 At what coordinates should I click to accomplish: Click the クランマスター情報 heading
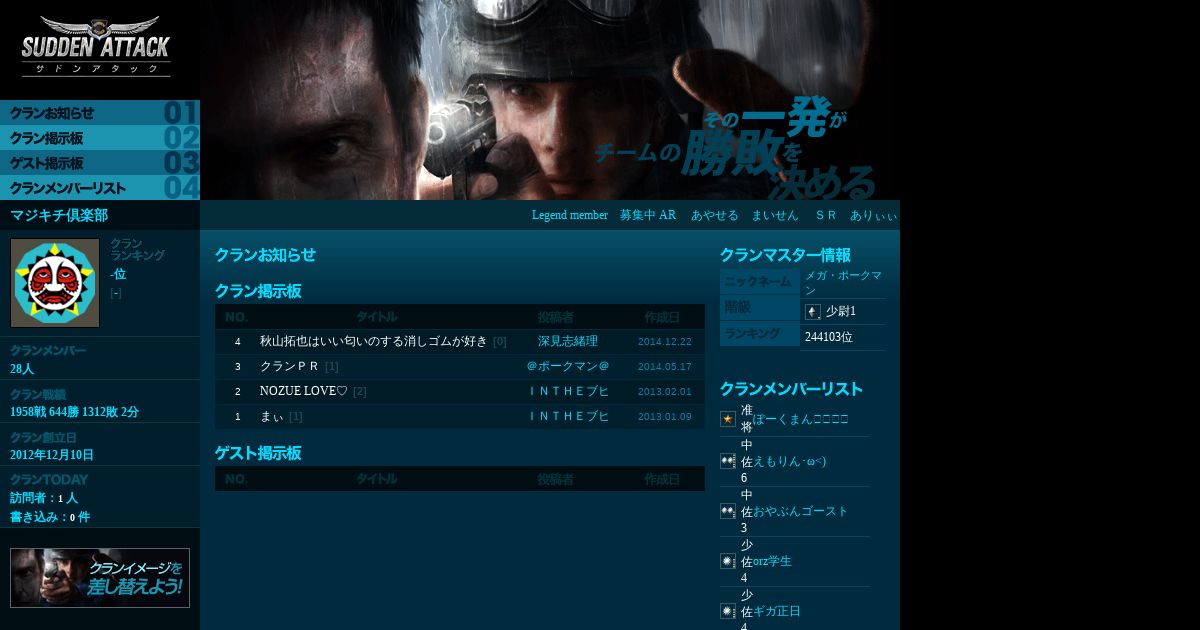coord(785,255)
